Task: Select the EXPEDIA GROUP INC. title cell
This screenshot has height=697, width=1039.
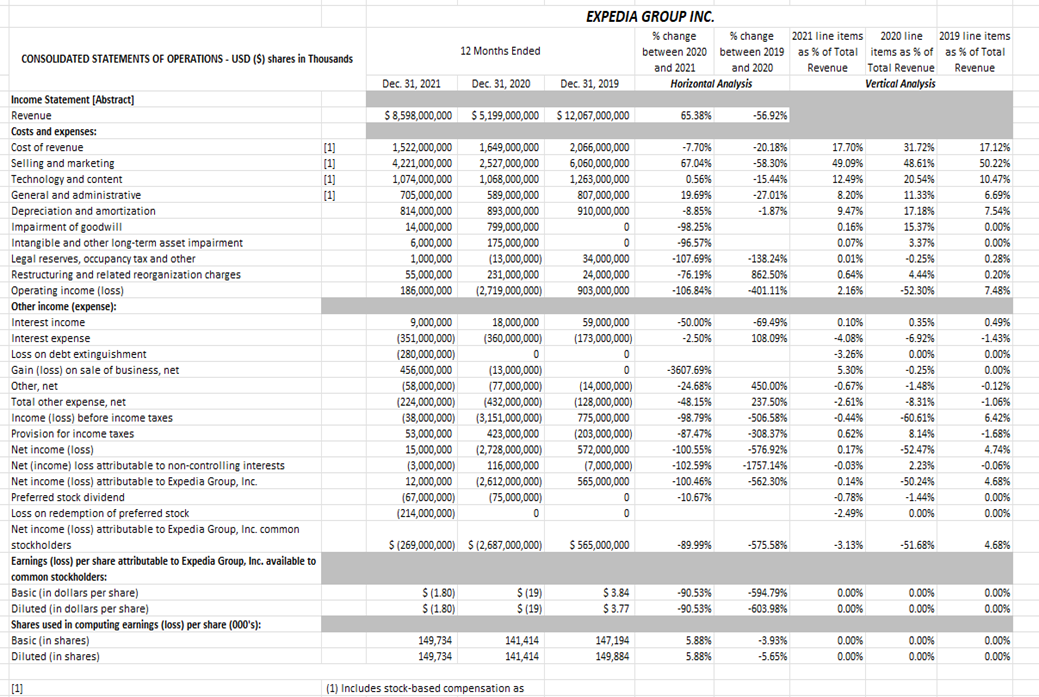Action: point(651,17)
